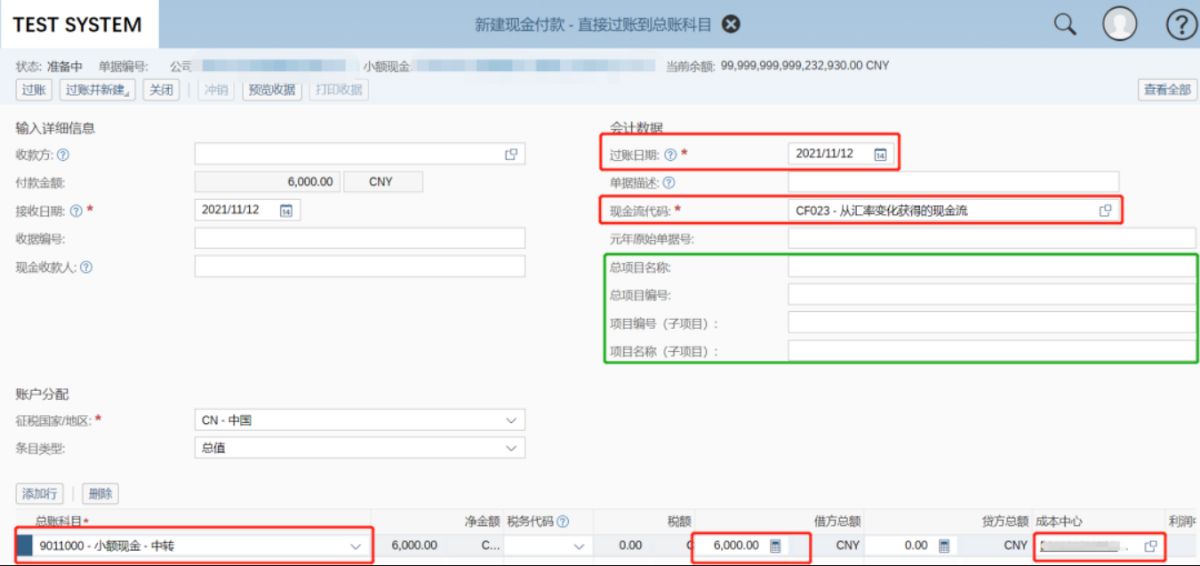Open value help for 现金流代码 field

[1105, 211]
